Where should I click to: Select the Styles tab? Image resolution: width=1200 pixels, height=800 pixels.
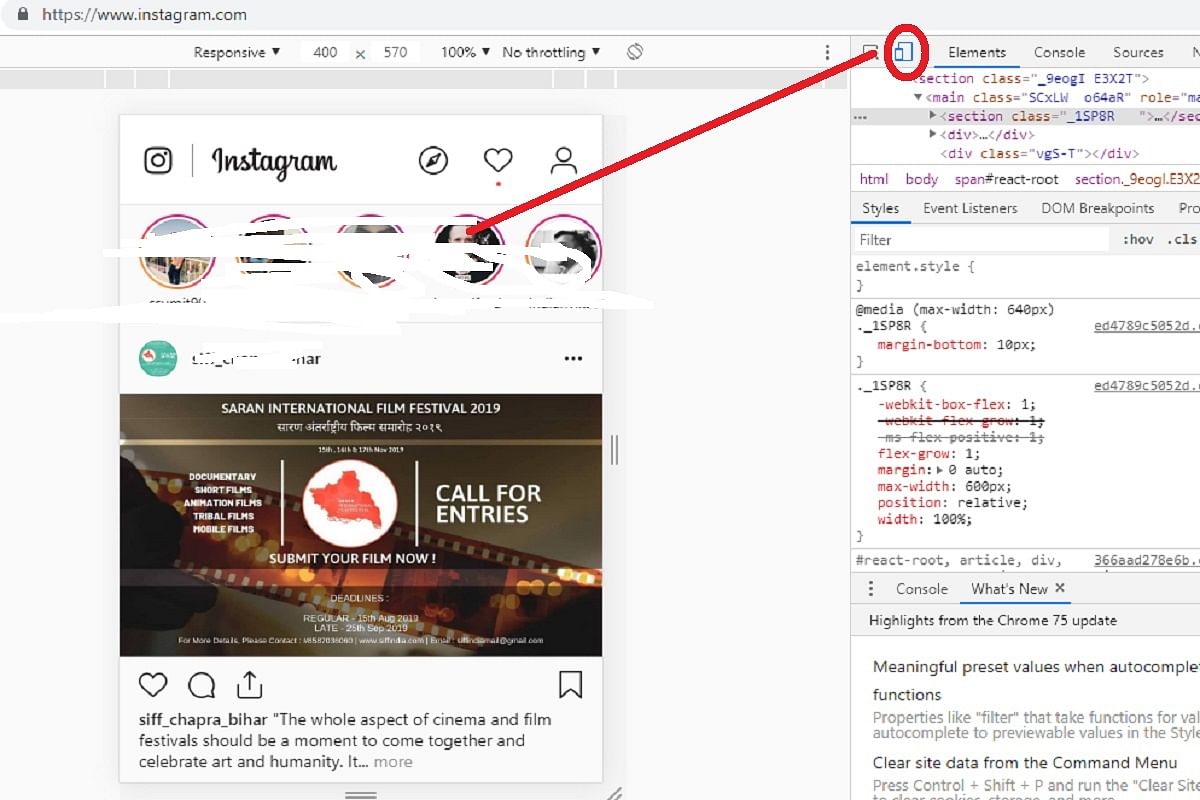(880, 208)
